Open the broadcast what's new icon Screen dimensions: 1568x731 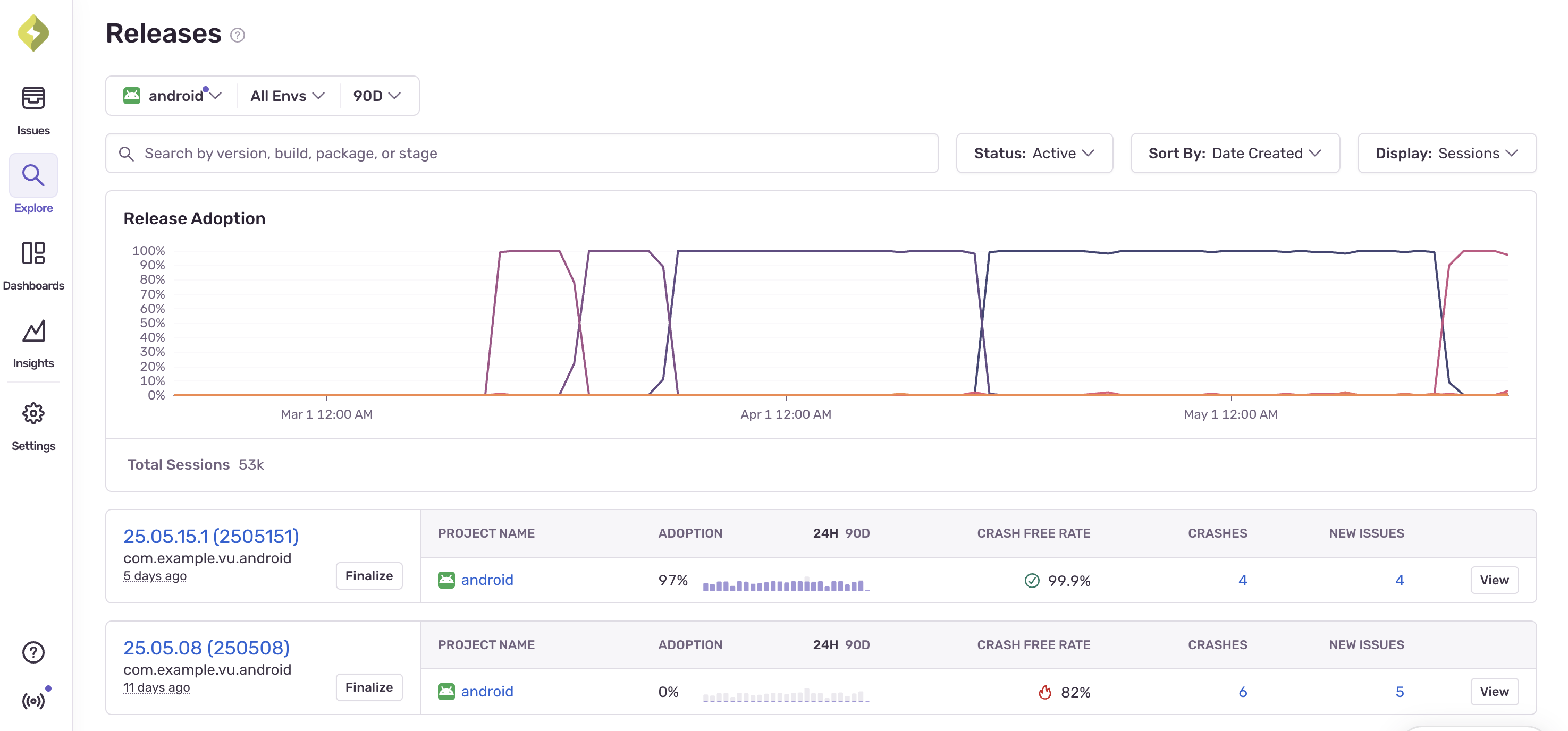[x=33, y=701]
